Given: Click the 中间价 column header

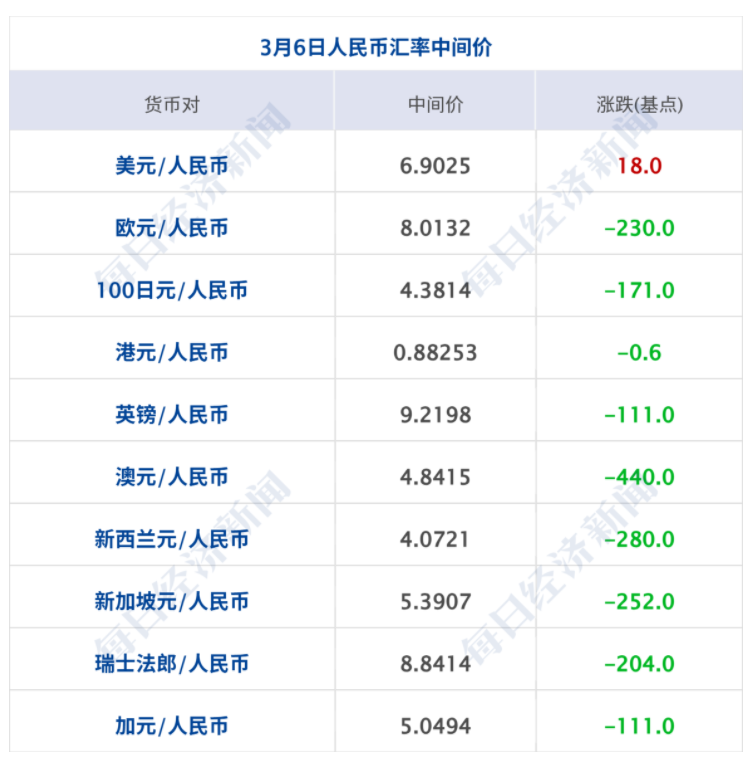Looking at the screenshot, I should pos(435,104).
